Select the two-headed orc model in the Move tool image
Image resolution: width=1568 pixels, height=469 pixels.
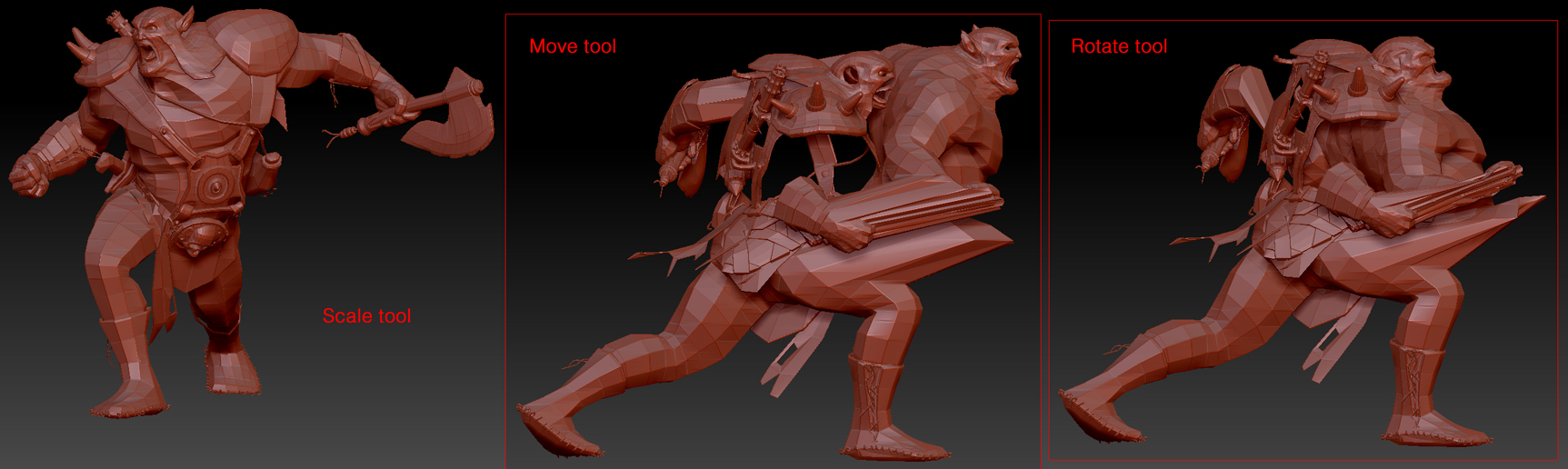click(x=768, y=242)
